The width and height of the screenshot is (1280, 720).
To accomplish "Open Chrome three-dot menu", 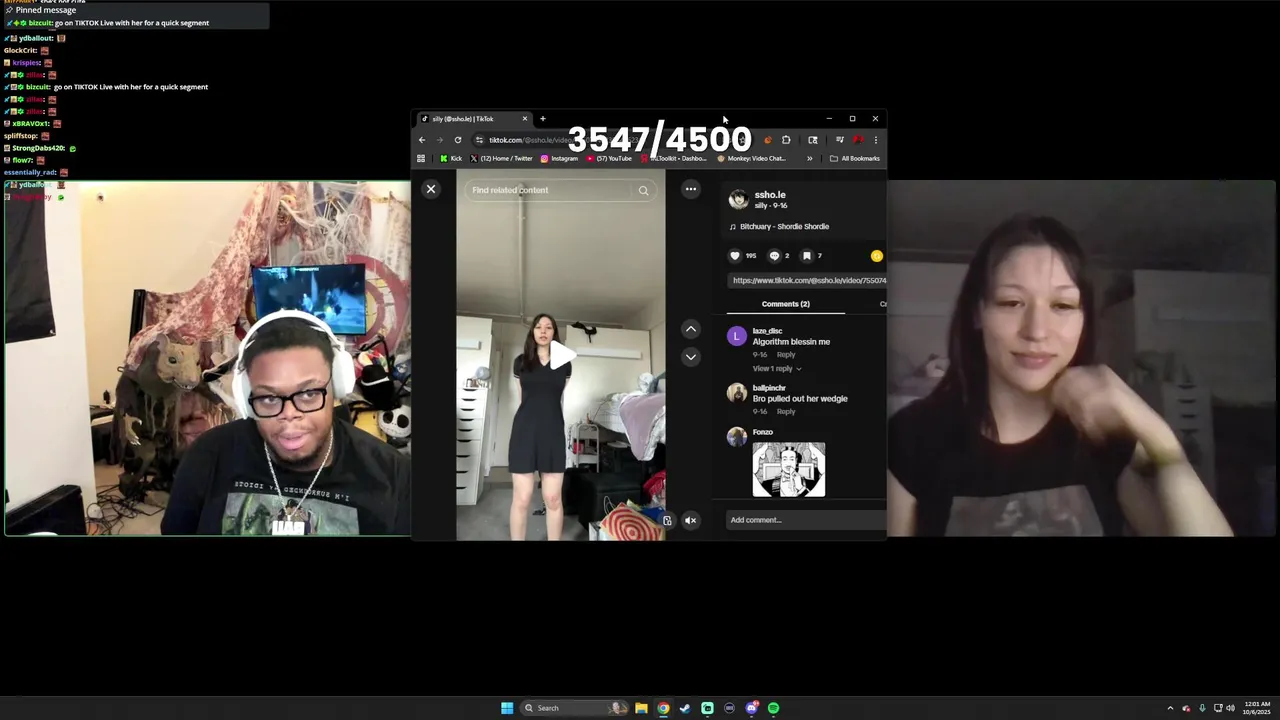I will (875, 140).
